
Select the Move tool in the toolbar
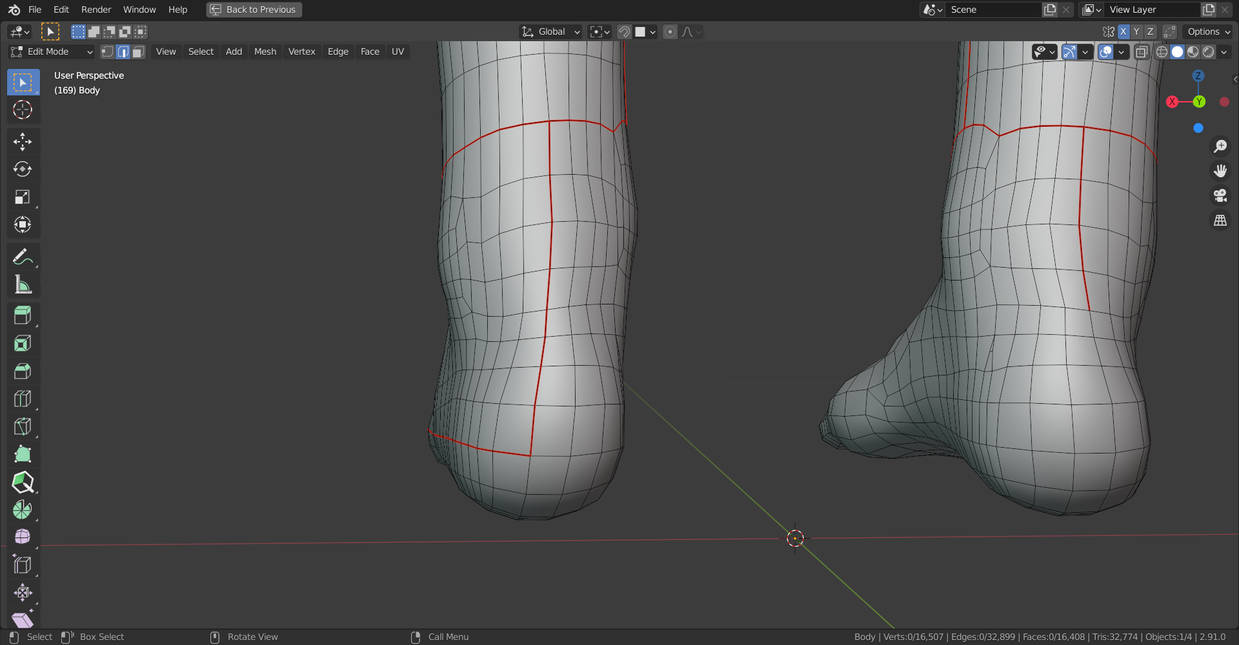point(23,142)
